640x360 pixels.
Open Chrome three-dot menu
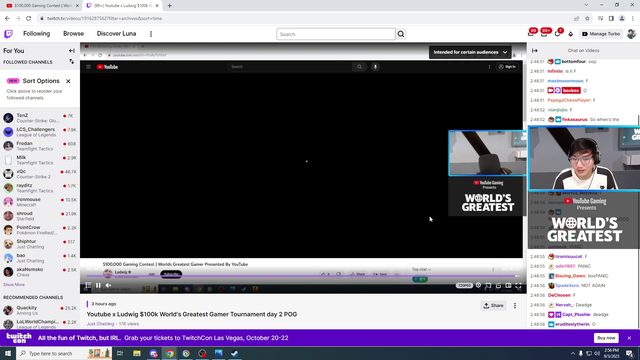[633, 18]
